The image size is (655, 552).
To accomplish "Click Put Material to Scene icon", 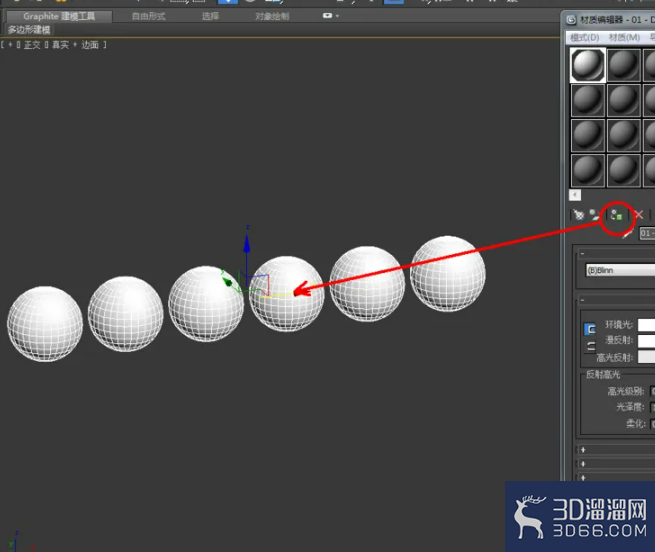I will (x=594, y=215).
